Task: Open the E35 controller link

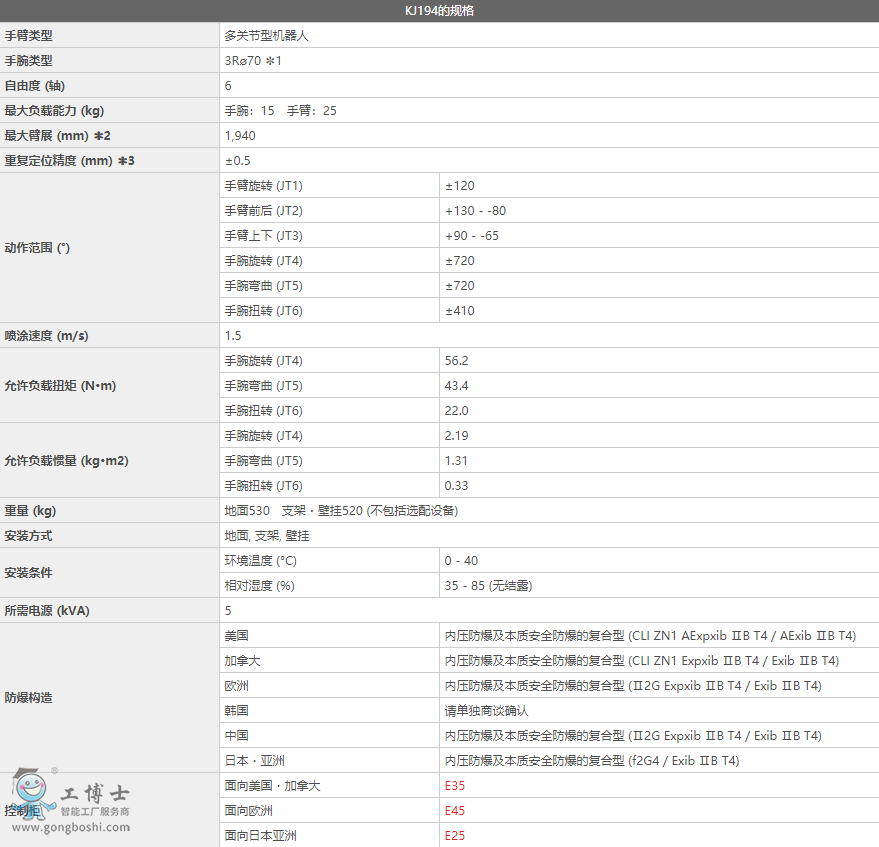Action: [455, 786]
